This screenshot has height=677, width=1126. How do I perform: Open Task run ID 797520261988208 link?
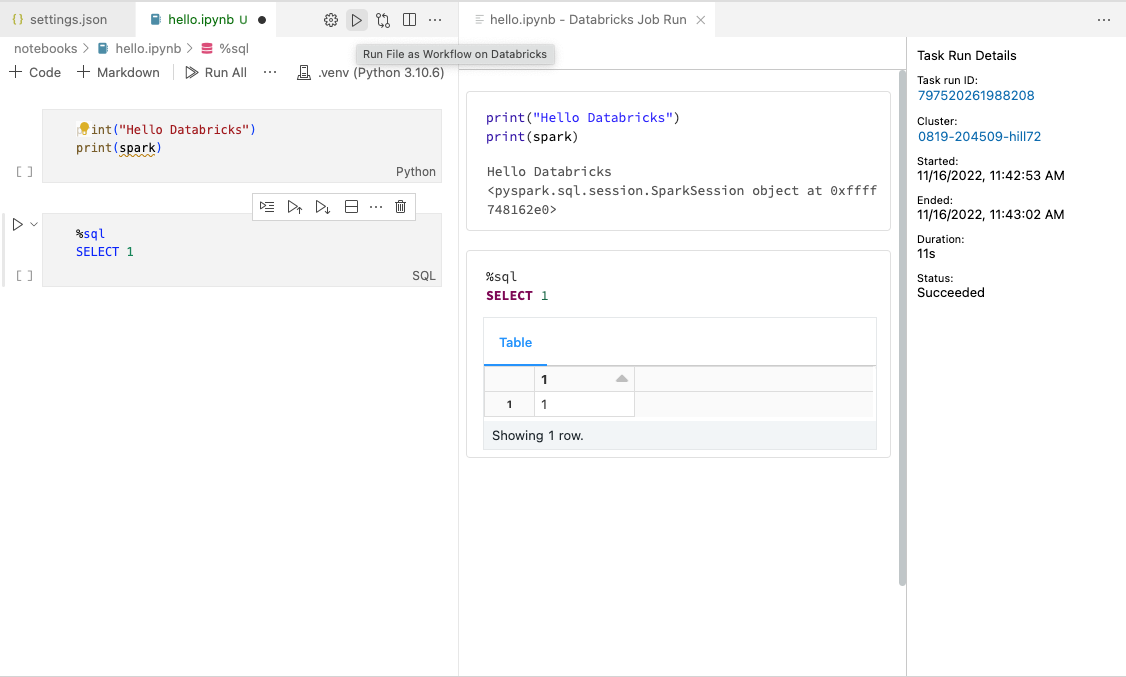pos(976,95)
